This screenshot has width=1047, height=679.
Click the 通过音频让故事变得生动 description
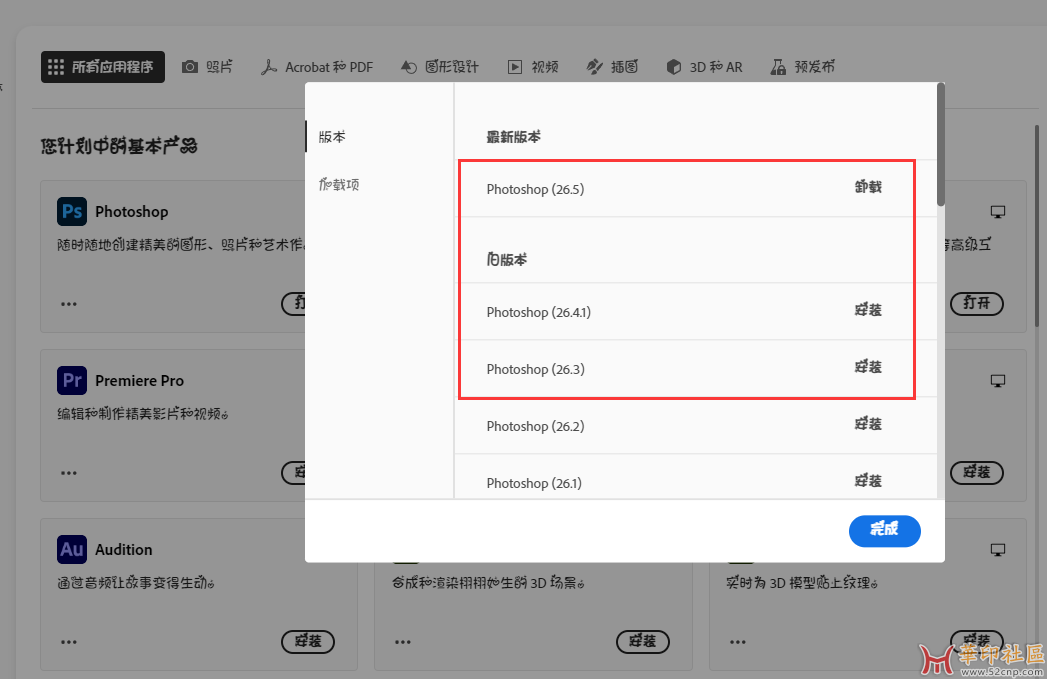(136, 583)
